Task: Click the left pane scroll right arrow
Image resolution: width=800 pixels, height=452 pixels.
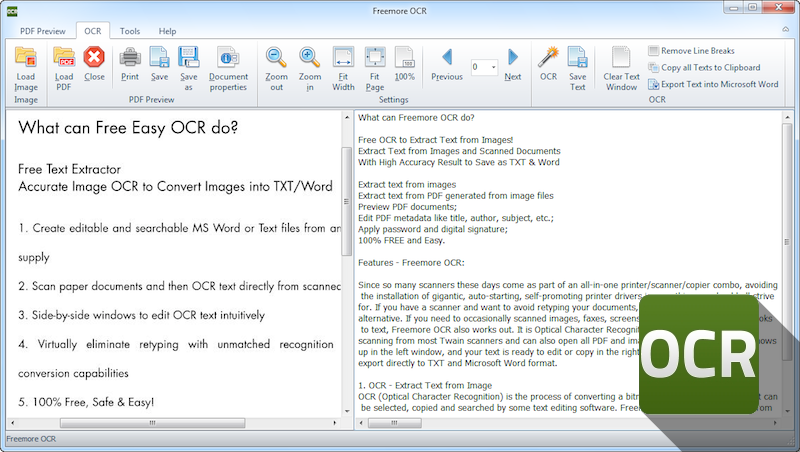Action: (x=335, y=423)
